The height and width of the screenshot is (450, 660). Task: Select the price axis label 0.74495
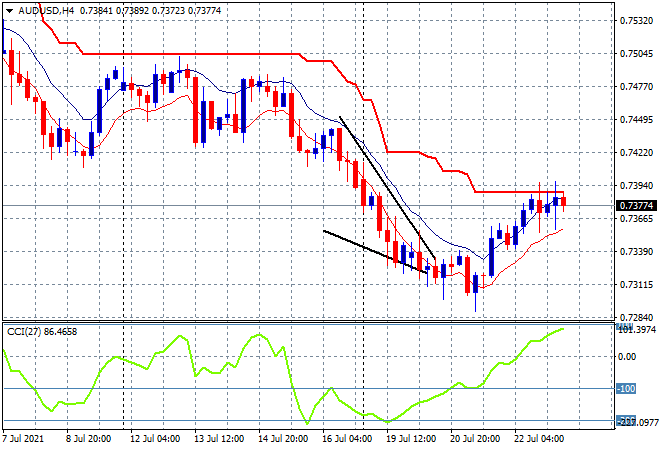(x=636, y=120)
